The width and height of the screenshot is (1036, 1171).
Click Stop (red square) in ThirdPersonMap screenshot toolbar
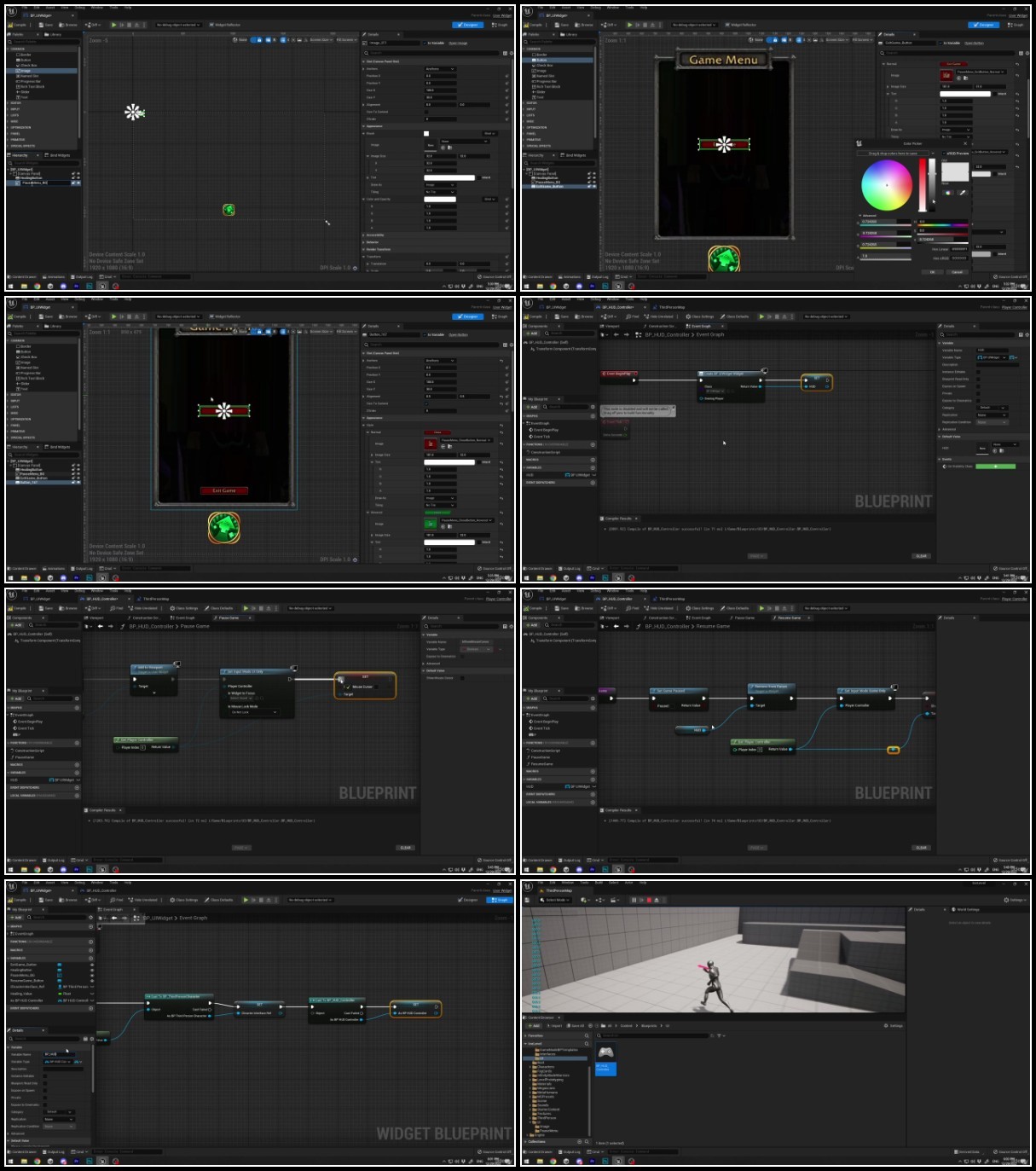(x=649, y=900)
